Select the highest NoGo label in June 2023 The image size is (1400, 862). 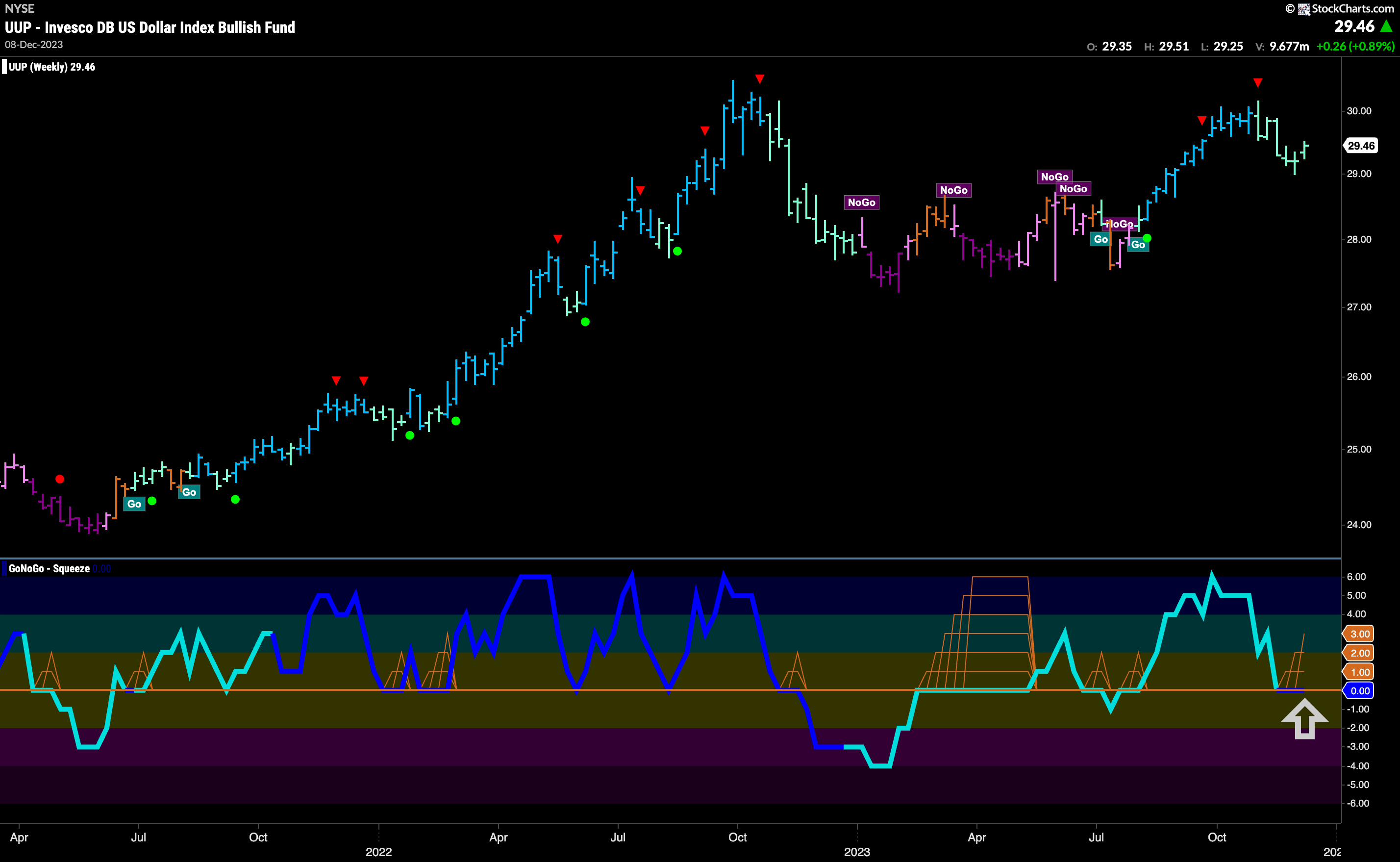(x=1055, y=177)
